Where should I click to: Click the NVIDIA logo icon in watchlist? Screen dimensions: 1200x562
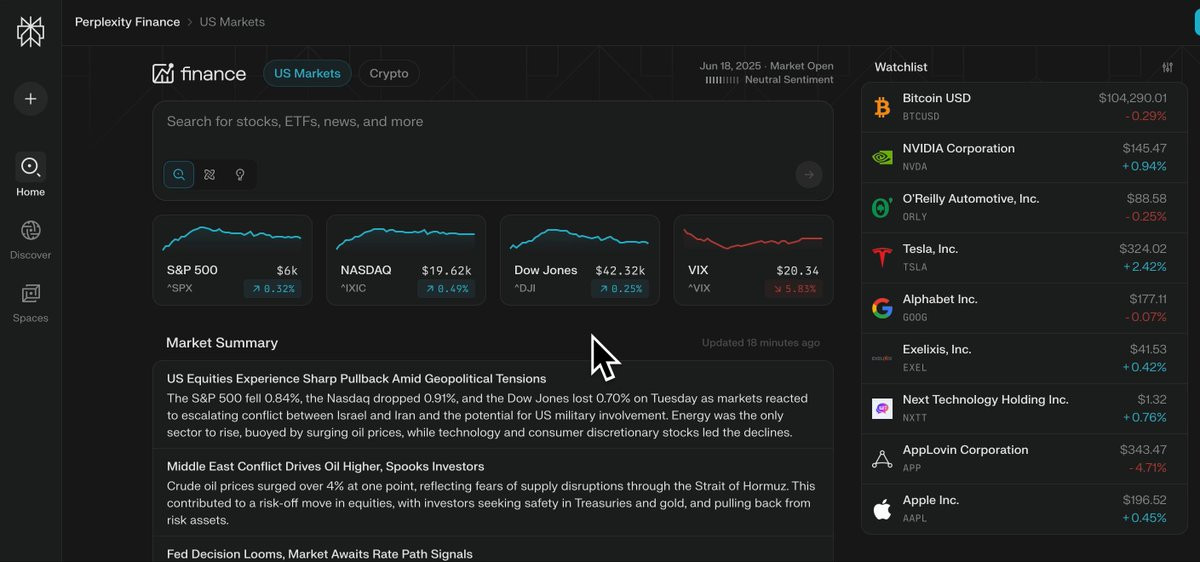coord(882,157)
